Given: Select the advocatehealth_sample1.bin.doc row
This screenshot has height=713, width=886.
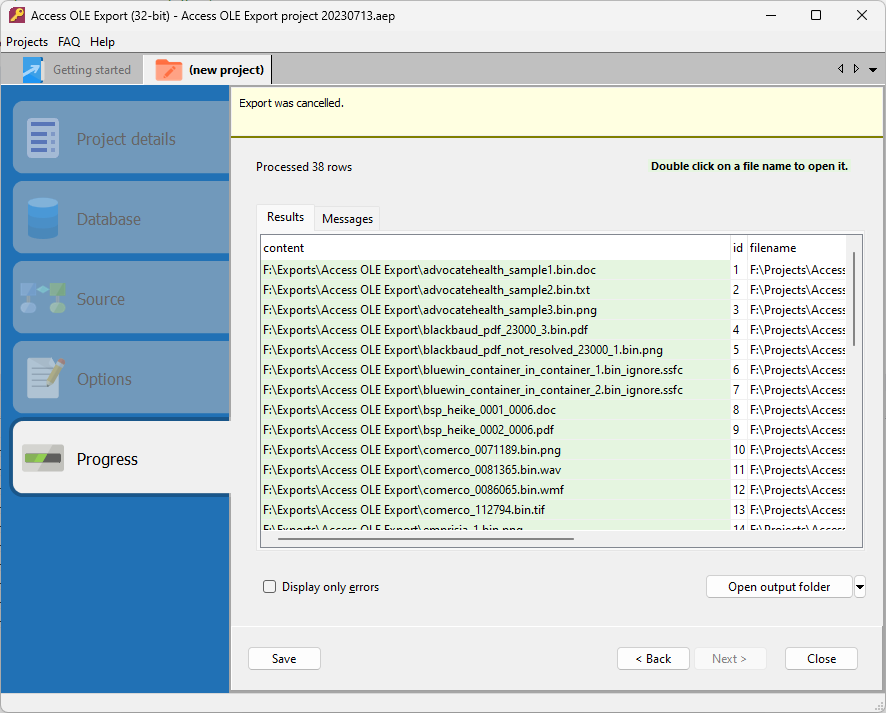Looking at the screenshot, I should [430, 270].
